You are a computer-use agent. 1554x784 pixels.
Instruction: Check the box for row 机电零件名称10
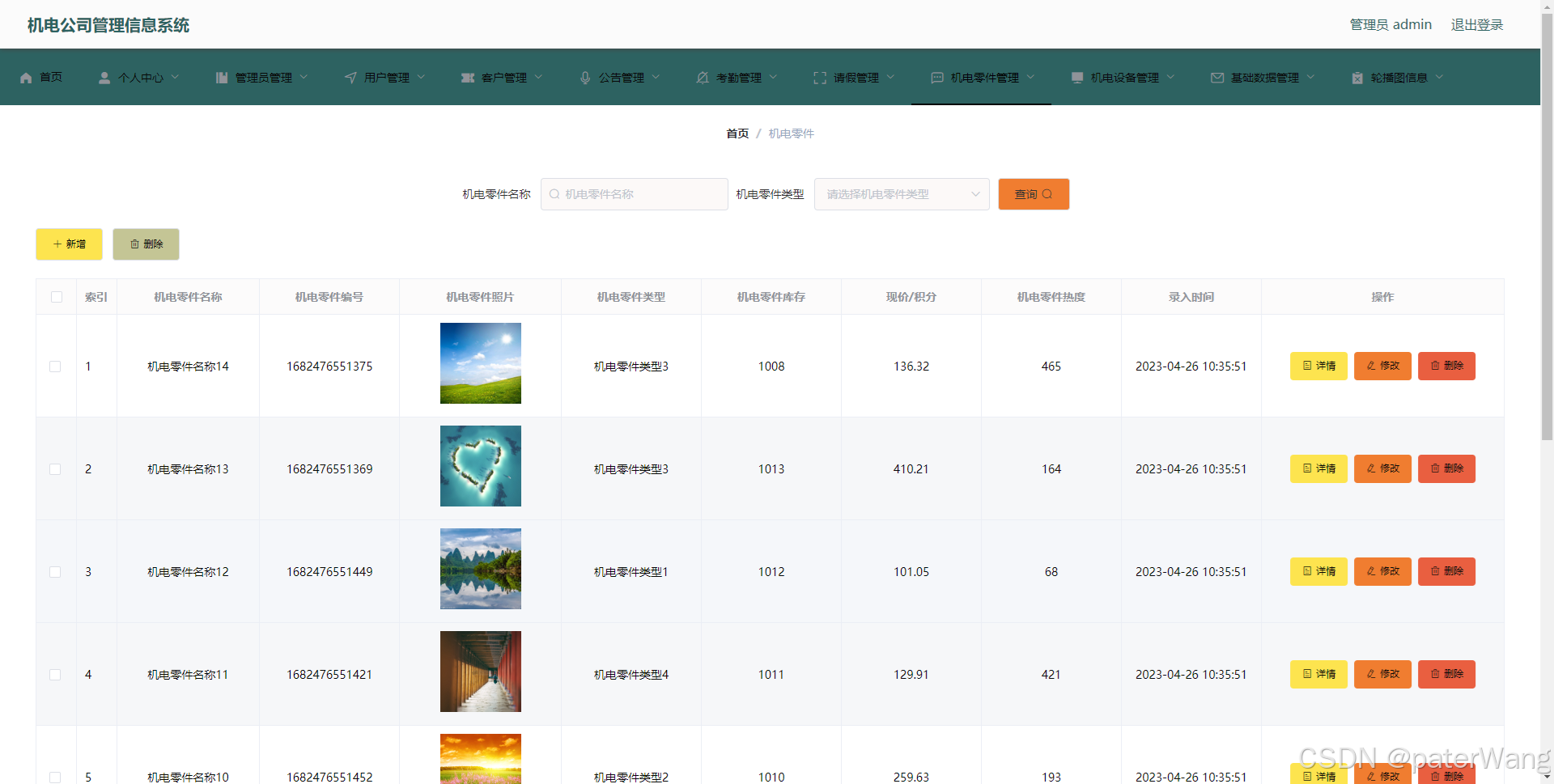pos(55,778)
